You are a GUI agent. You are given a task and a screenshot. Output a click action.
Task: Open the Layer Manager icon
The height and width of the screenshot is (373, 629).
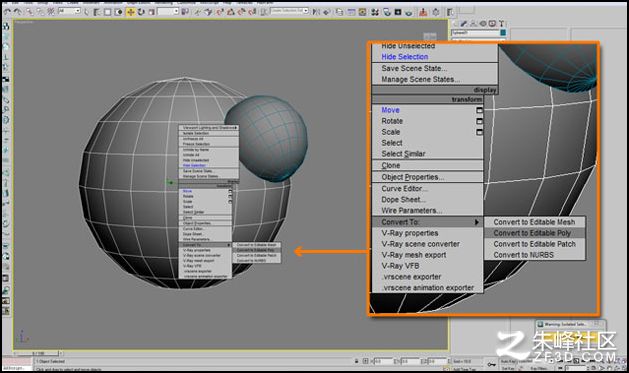339,12
